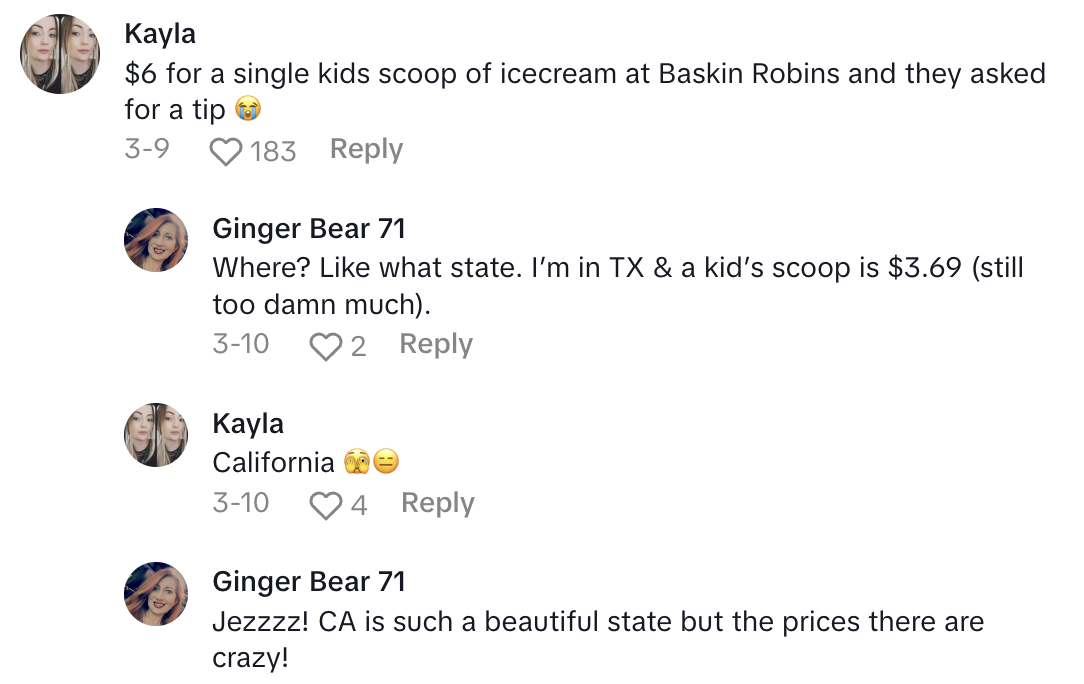The image size is (1084, 684).
Task: Visit Ginger Bear 71 username above Jezzzz comment
Action: tap(309, 581)
